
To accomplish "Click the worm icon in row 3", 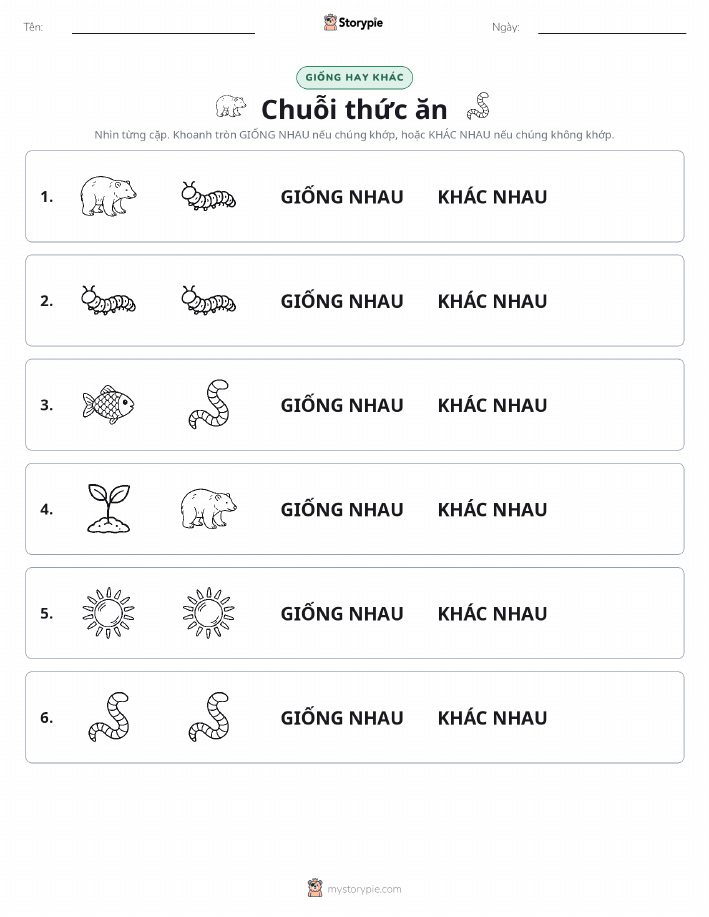I will pos(209,405).
